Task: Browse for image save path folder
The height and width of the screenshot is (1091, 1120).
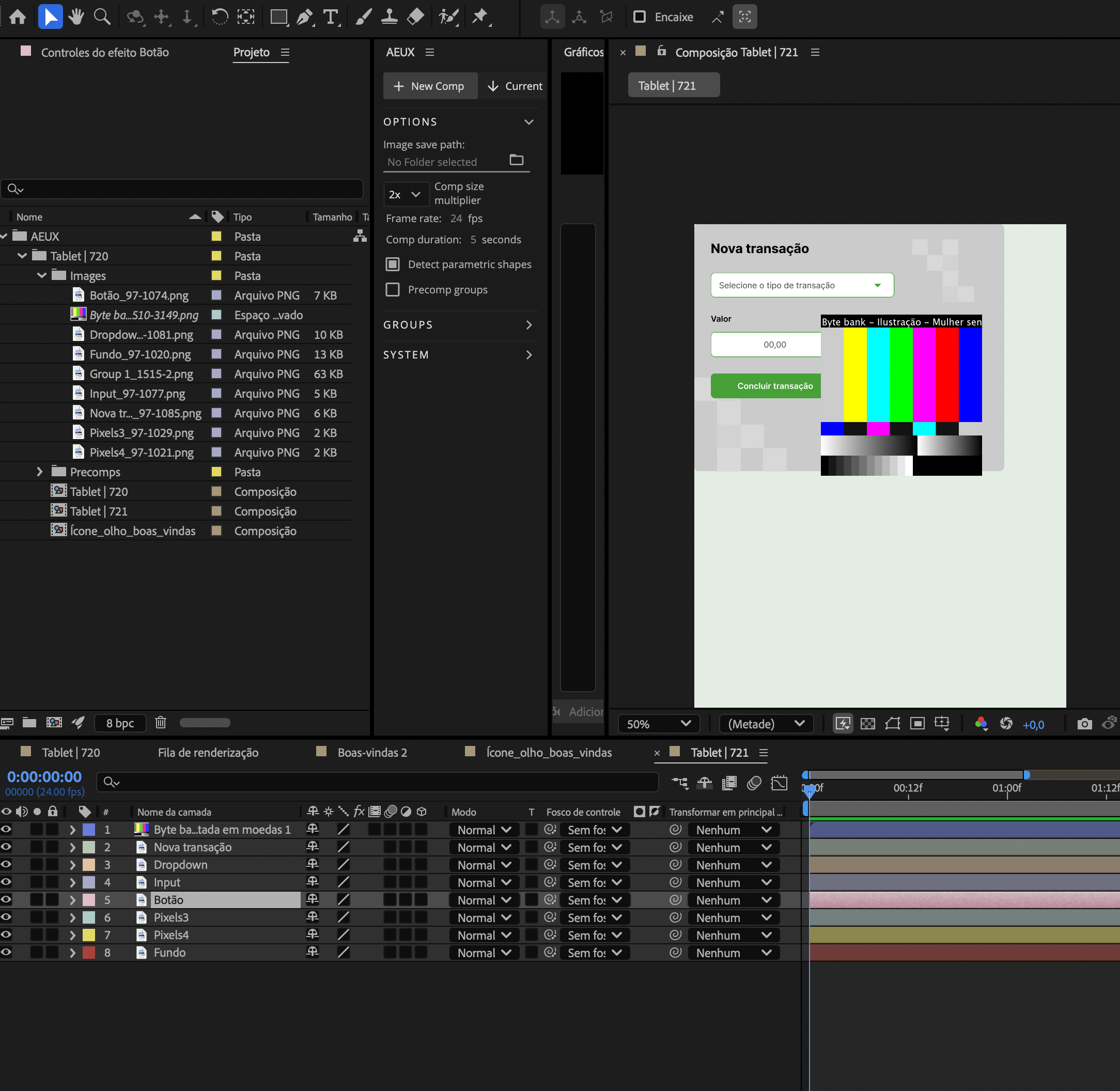Action: 517,161
